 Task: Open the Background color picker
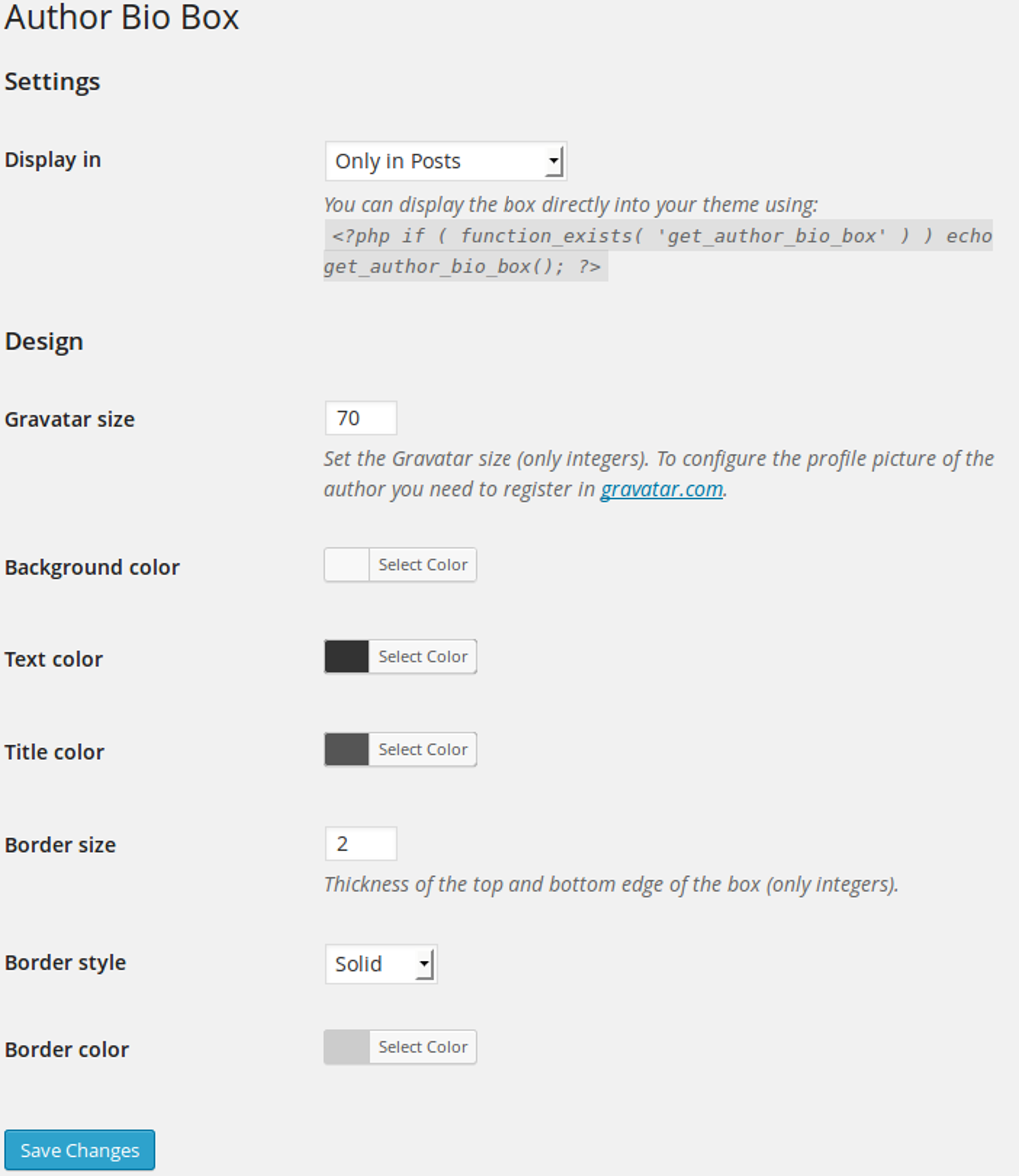pyautogui.click(x=421, y=564)
